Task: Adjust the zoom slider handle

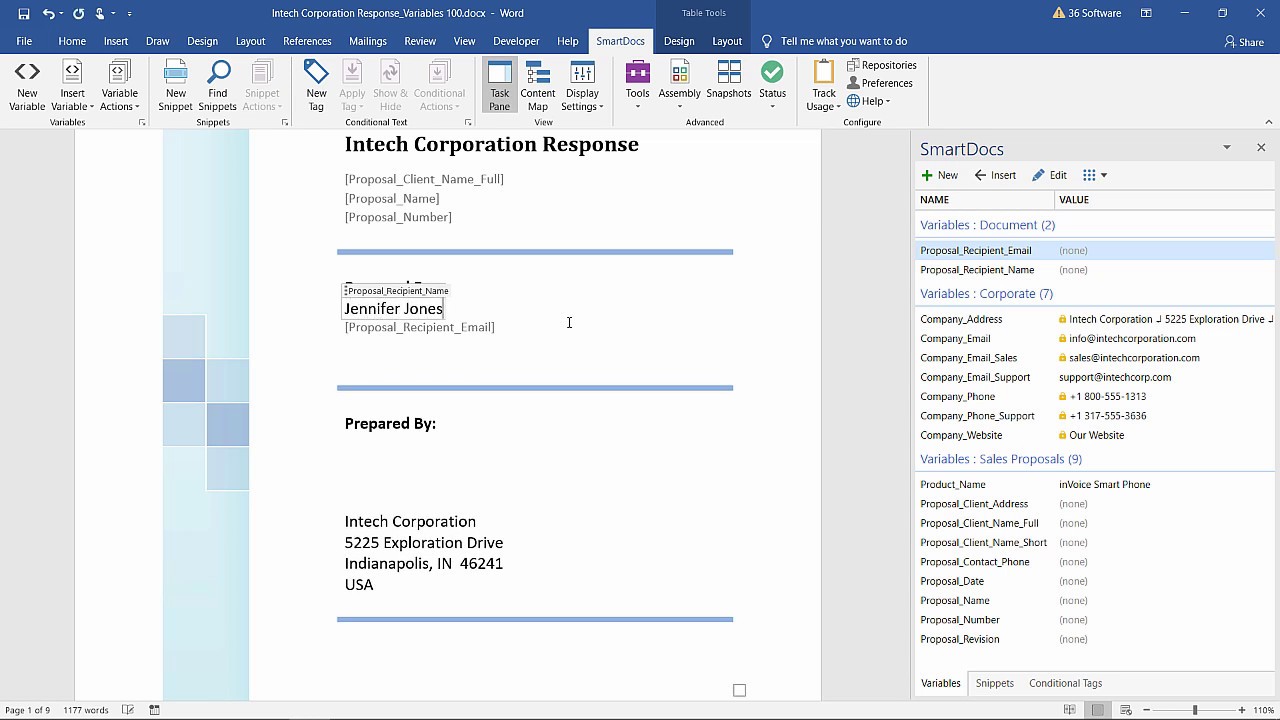Action: (x=1194, y=710)
